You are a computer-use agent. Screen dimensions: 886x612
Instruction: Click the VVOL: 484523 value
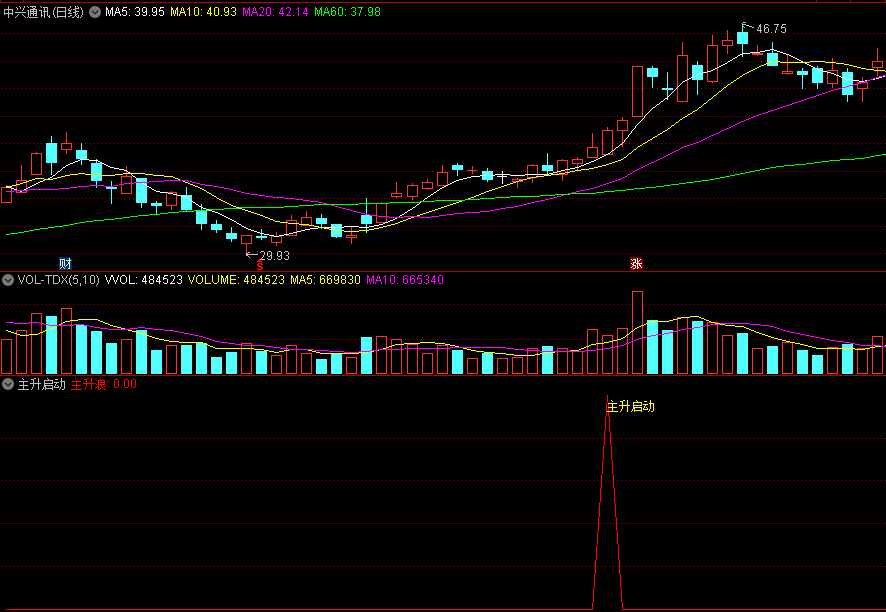point(144,280)
